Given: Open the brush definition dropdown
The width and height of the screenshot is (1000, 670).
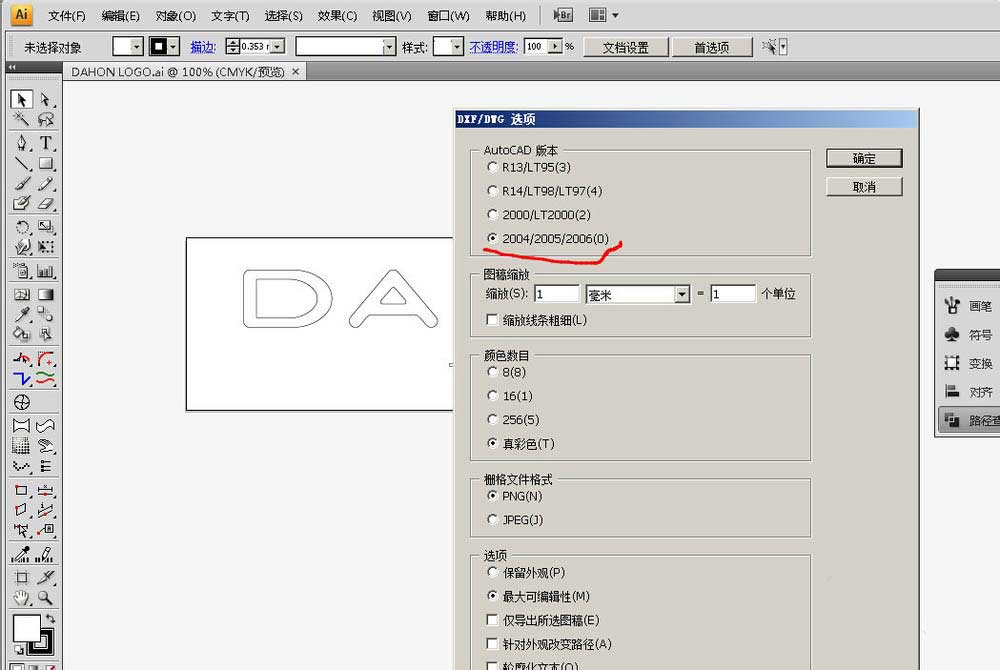Looking at the screenshot, I should pyautogui.click(x=388, y=47).
